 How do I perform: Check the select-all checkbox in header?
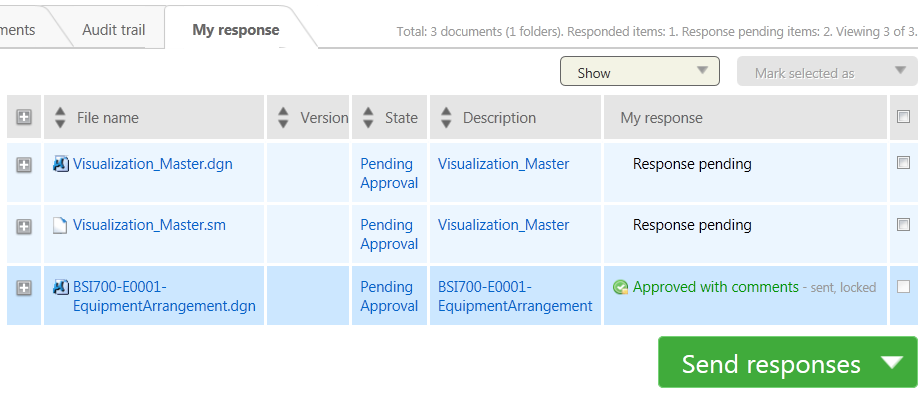903,117
